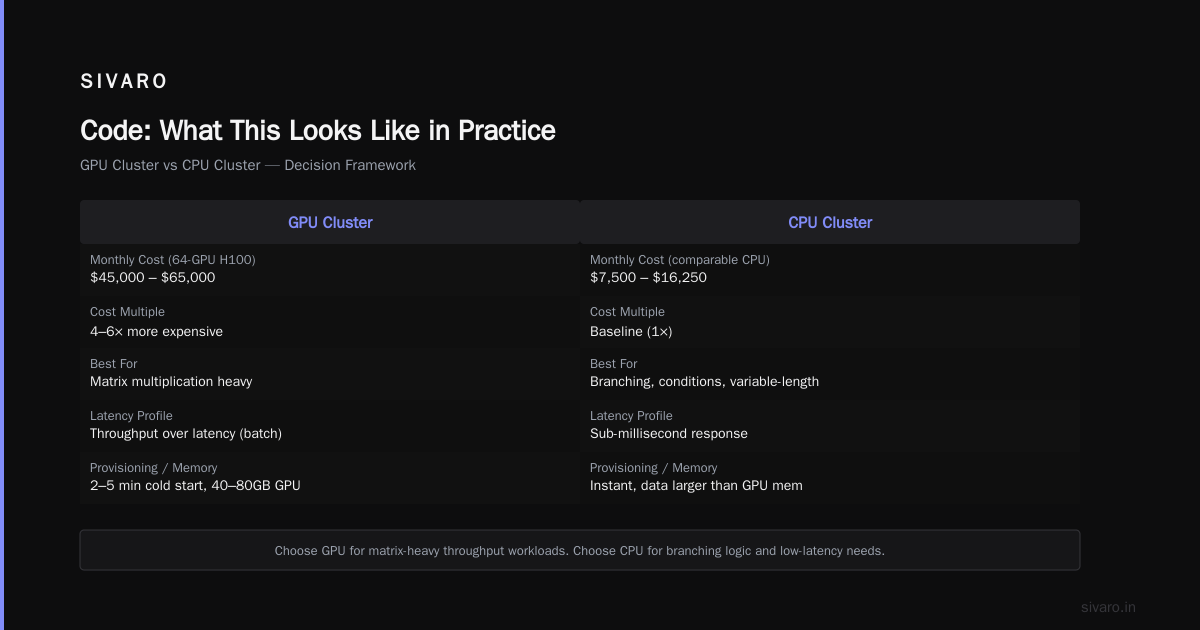Select 'Baseline (1×)' cell
Screen dimensions: 1200x630
pos(631,331)
